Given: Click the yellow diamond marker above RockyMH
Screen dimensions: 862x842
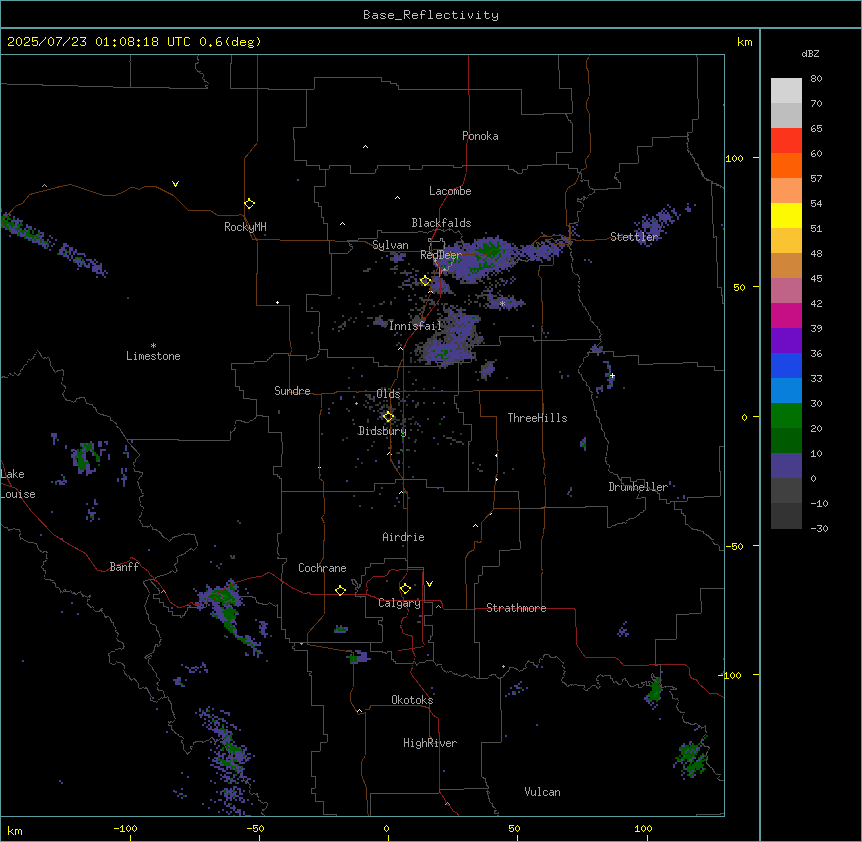Looking at the screenshot, I should point(250,204).
